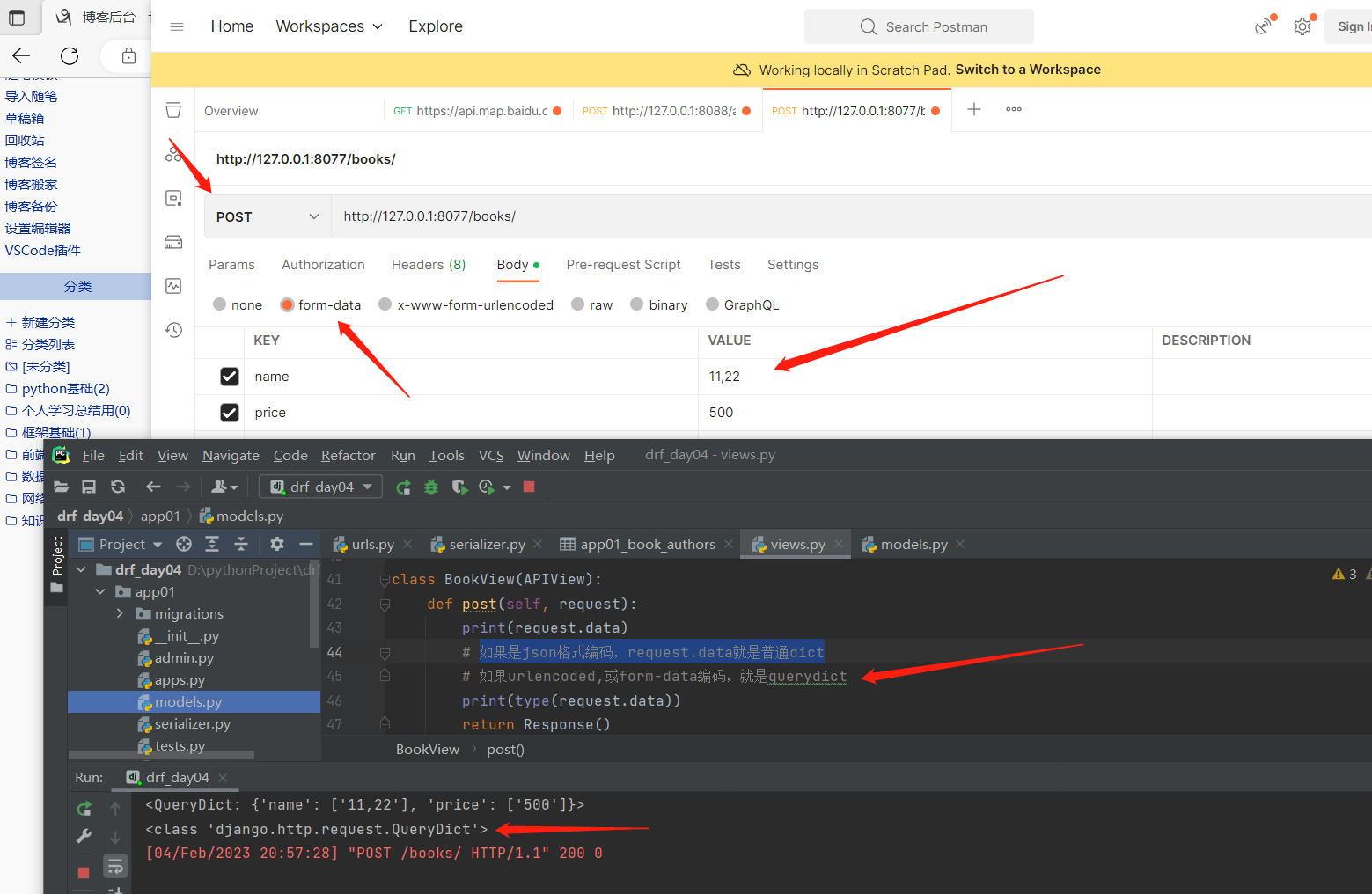
Task: Open POST method dropdown
Action: [x=268, y=216]
